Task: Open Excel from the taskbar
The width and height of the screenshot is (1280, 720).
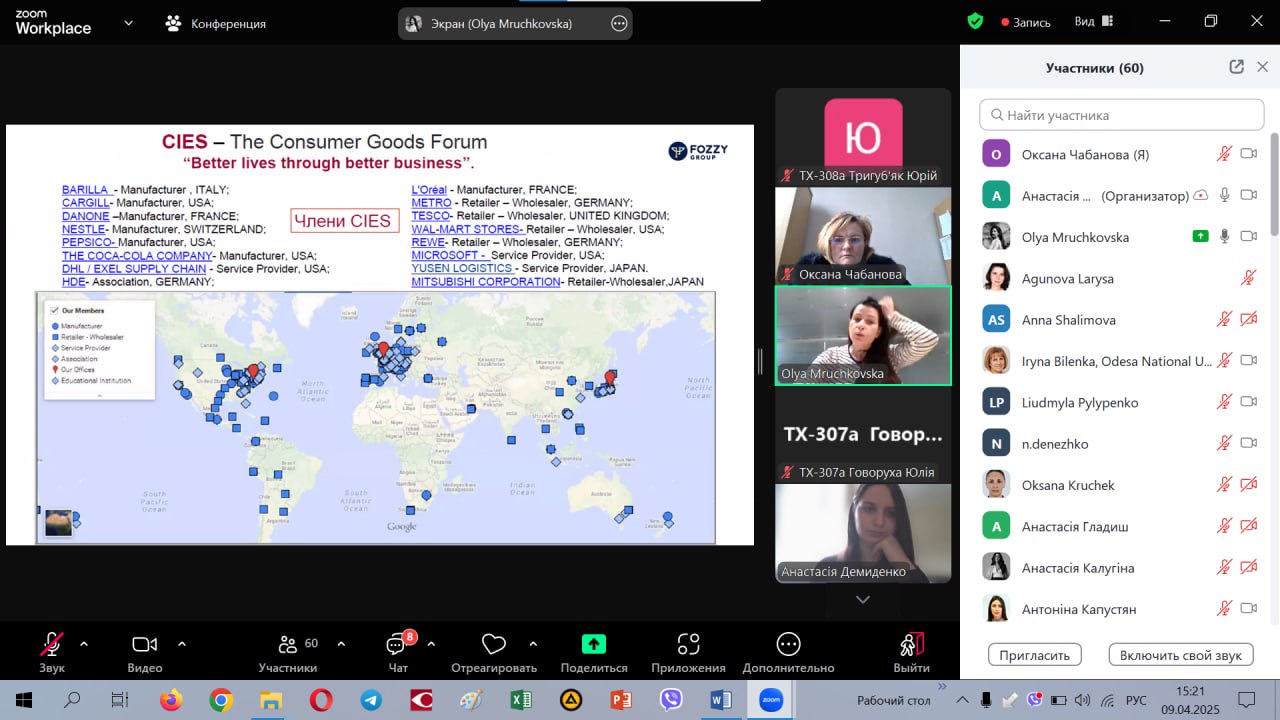Action: point(521,700)
